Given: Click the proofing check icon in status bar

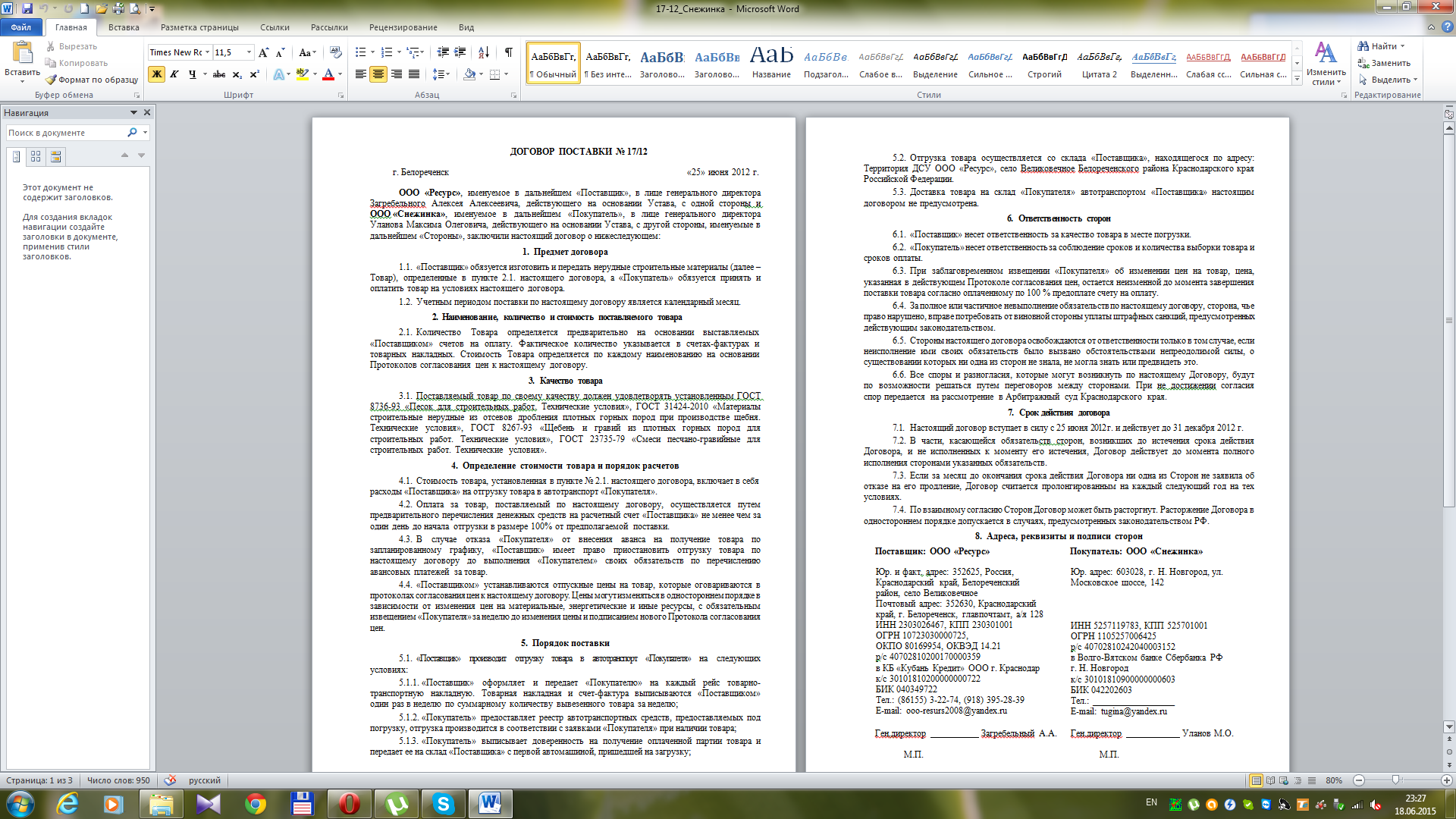Looking at the screenshot, I should click(170, 780).
